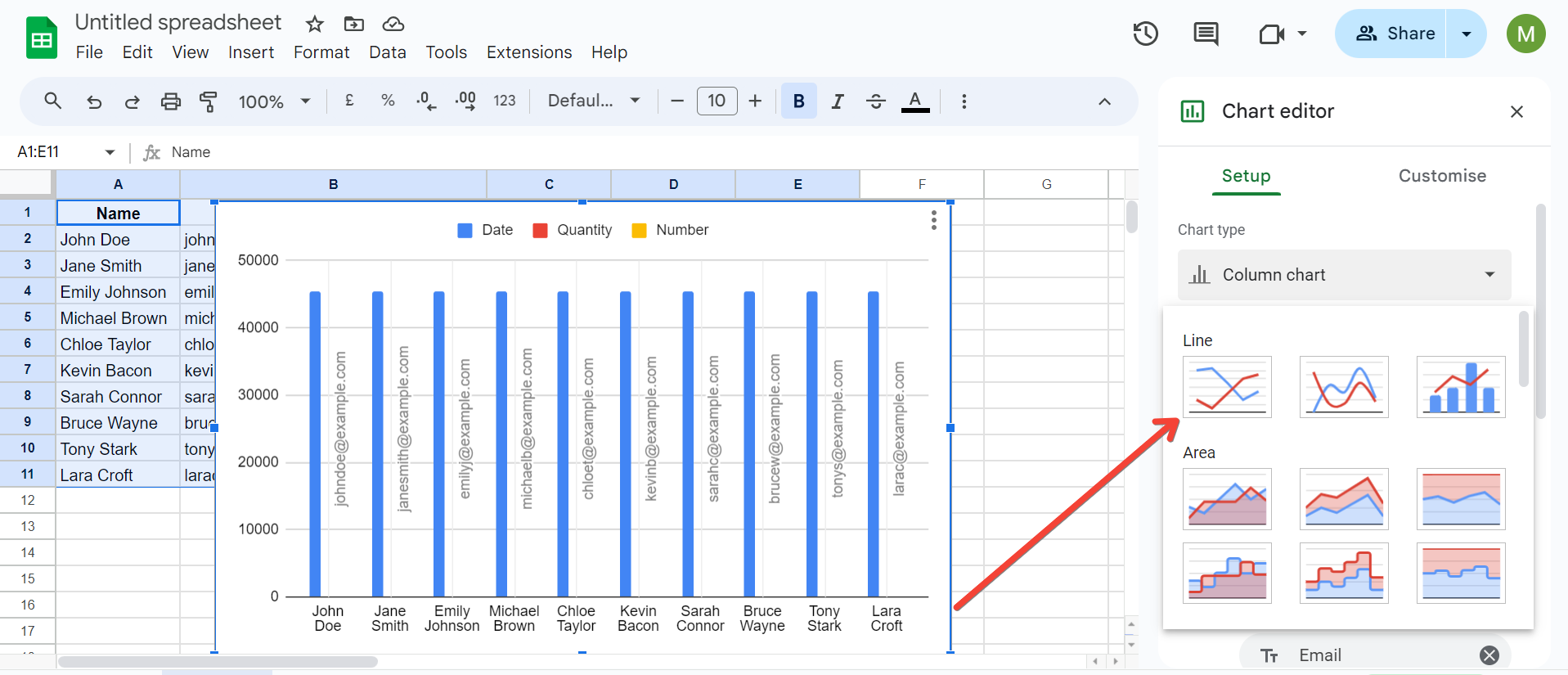Star the Untitled spreadsheet

click(315, 24)
